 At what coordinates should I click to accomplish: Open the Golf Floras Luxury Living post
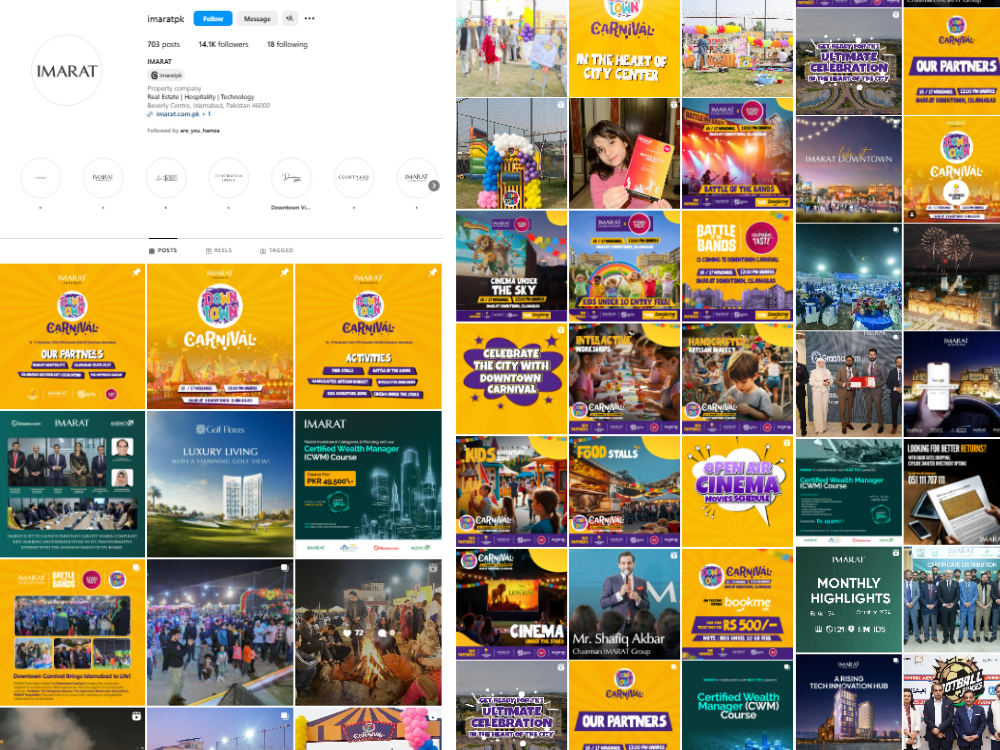point(220,484)
